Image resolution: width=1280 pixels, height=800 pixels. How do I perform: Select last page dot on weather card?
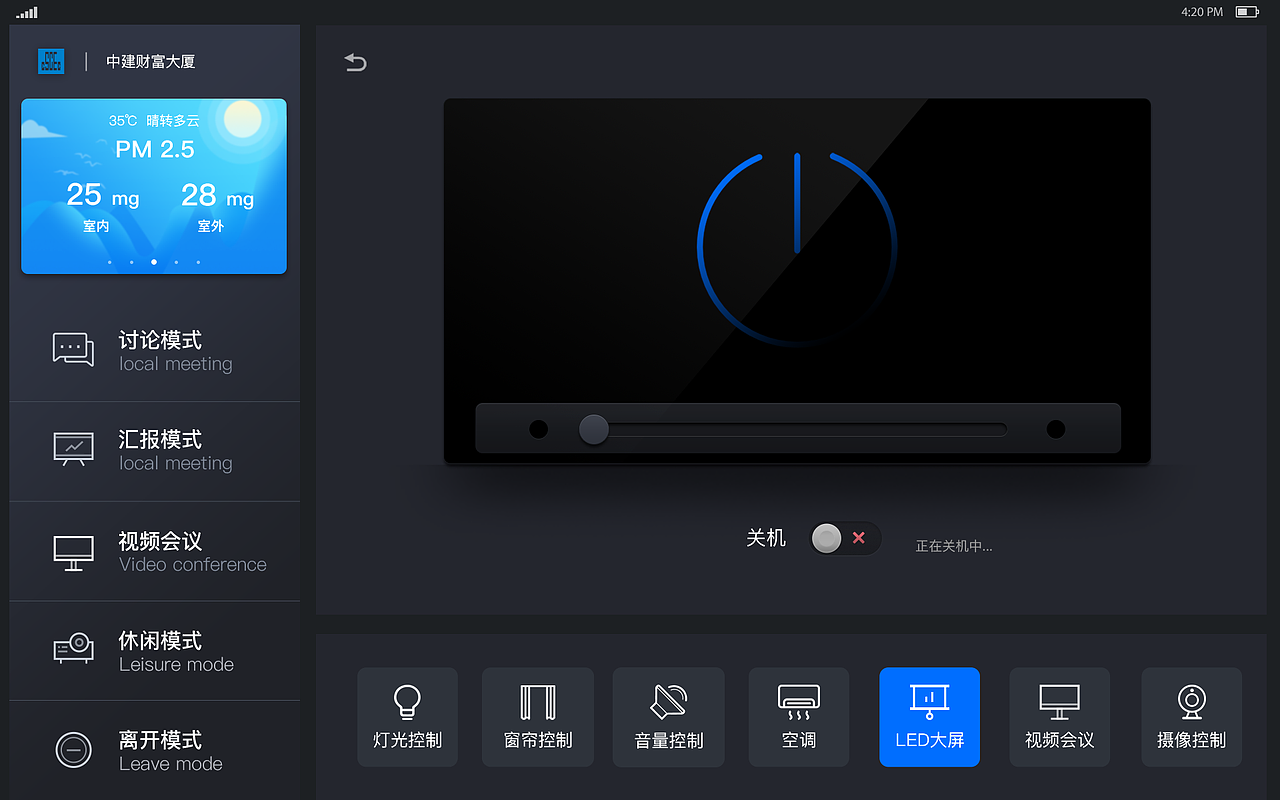(x=198, y=262)
